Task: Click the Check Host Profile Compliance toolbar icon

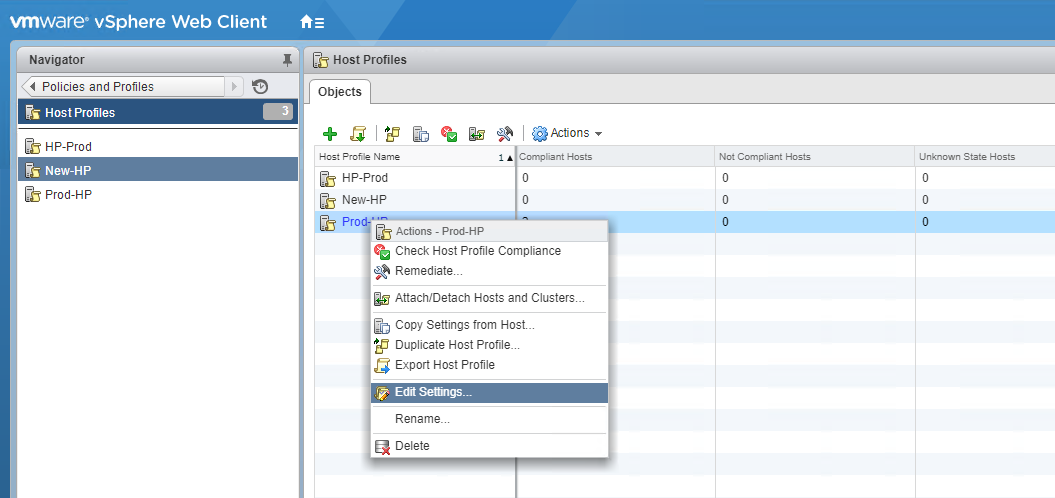Action: [450, 133]
